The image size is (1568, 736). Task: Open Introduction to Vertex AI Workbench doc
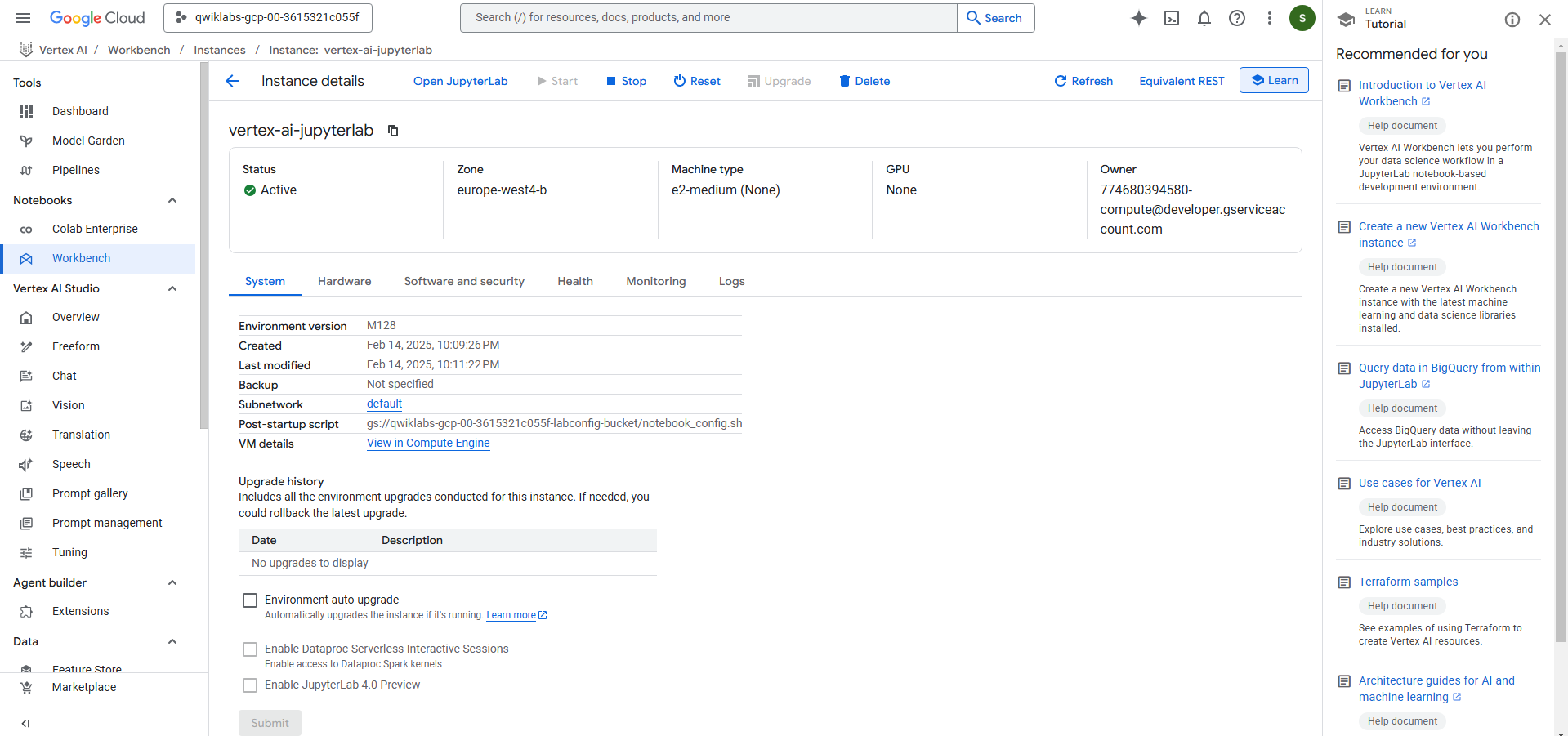(x=1423, y=93)
